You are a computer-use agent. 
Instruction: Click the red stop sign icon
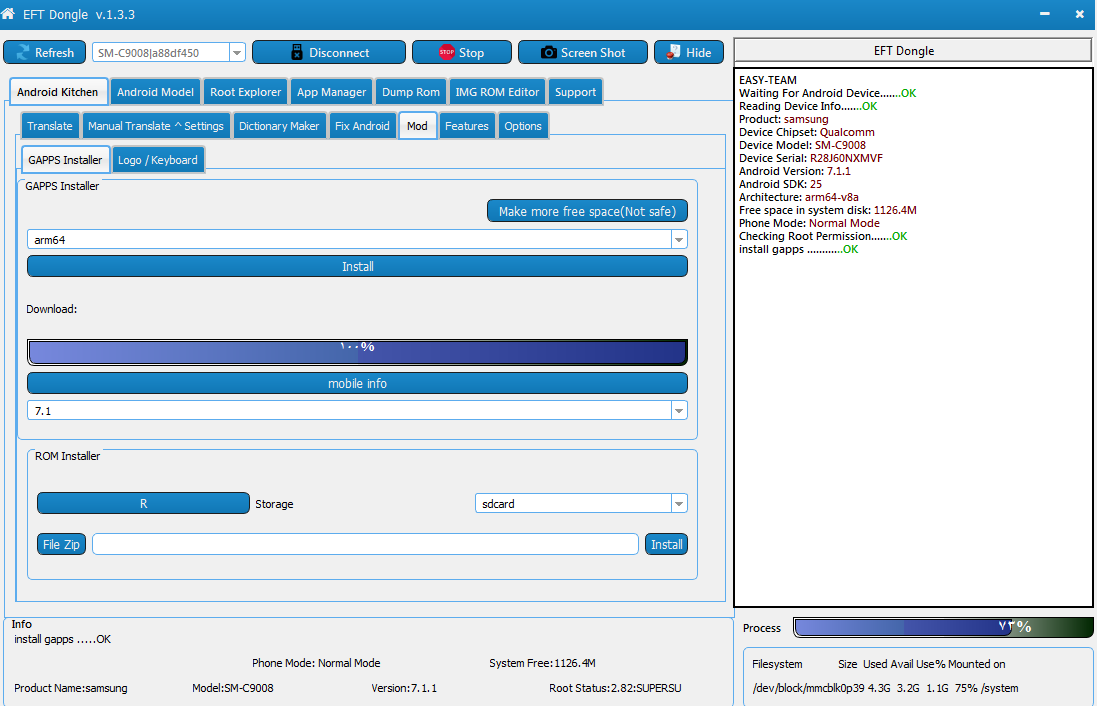click(x=446, y=52)
